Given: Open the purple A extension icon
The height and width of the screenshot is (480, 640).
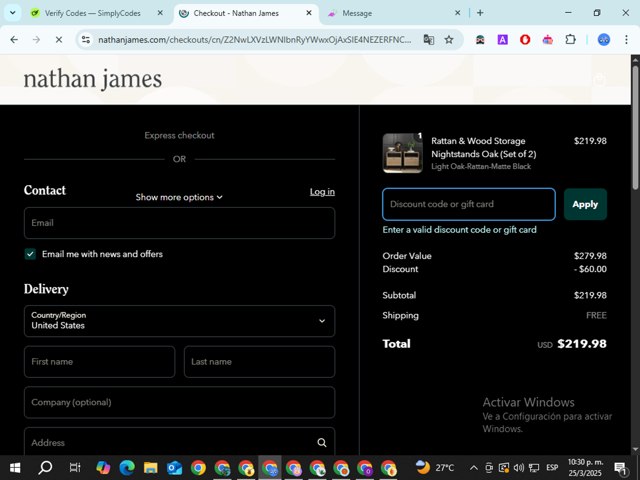Looking at the screenshot, I should pos(502,40).
